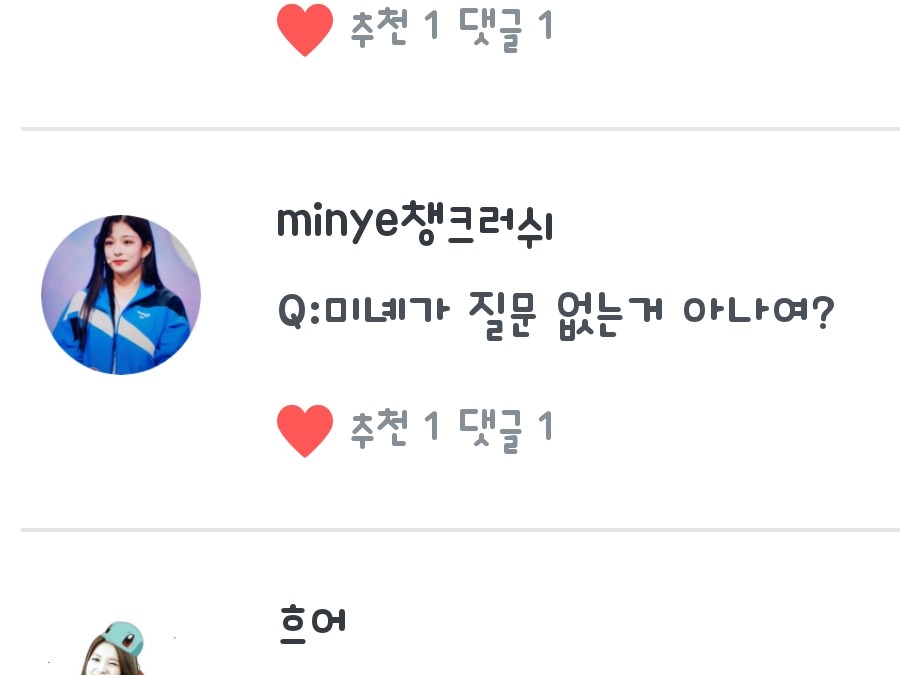Click the question mark ending the comment

pos(823,313)
